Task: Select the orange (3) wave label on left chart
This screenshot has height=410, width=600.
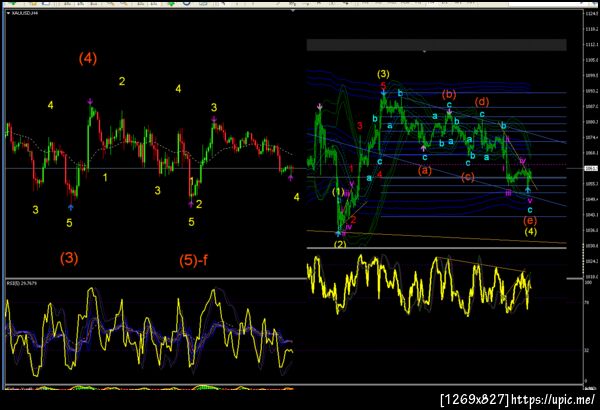Action: point(69,258)
